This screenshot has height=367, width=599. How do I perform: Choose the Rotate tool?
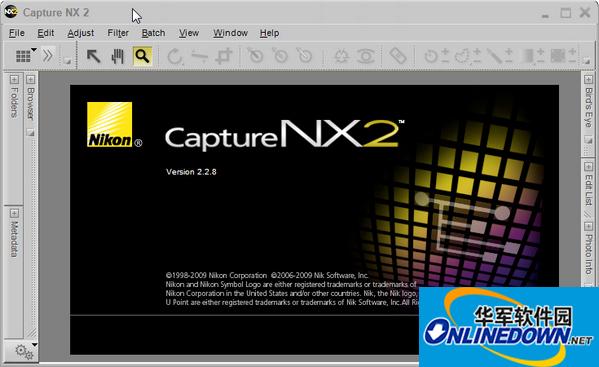(x=175, y=57)
